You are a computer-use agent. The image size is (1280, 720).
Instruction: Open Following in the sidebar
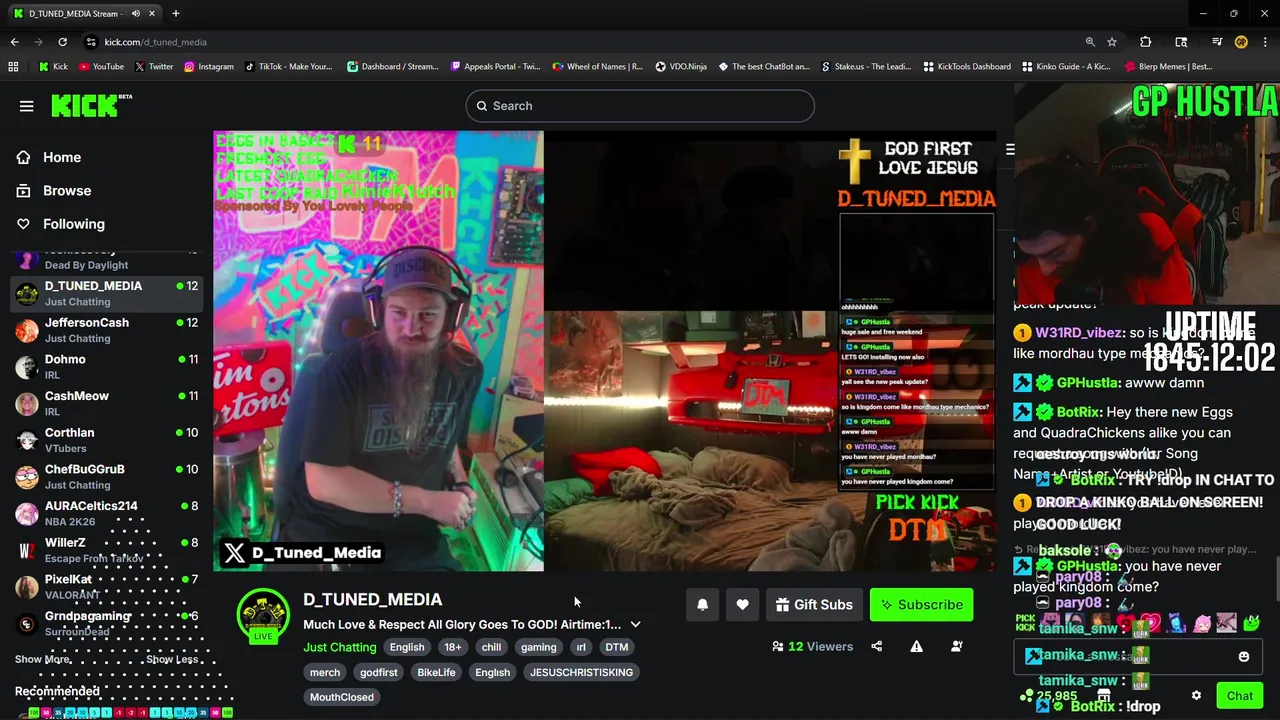tap(73, 224)
